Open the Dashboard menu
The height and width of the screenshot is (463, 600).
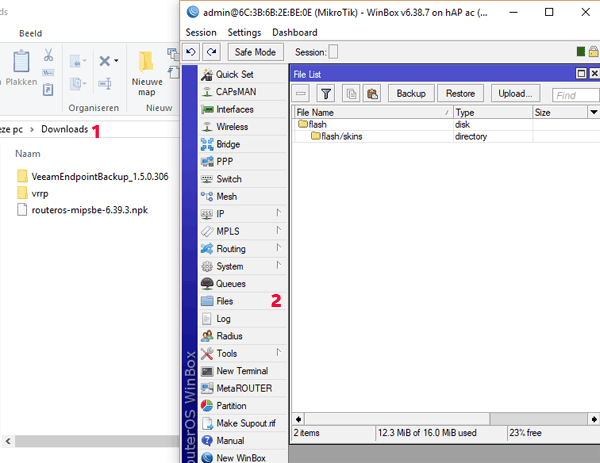(295, 33)
